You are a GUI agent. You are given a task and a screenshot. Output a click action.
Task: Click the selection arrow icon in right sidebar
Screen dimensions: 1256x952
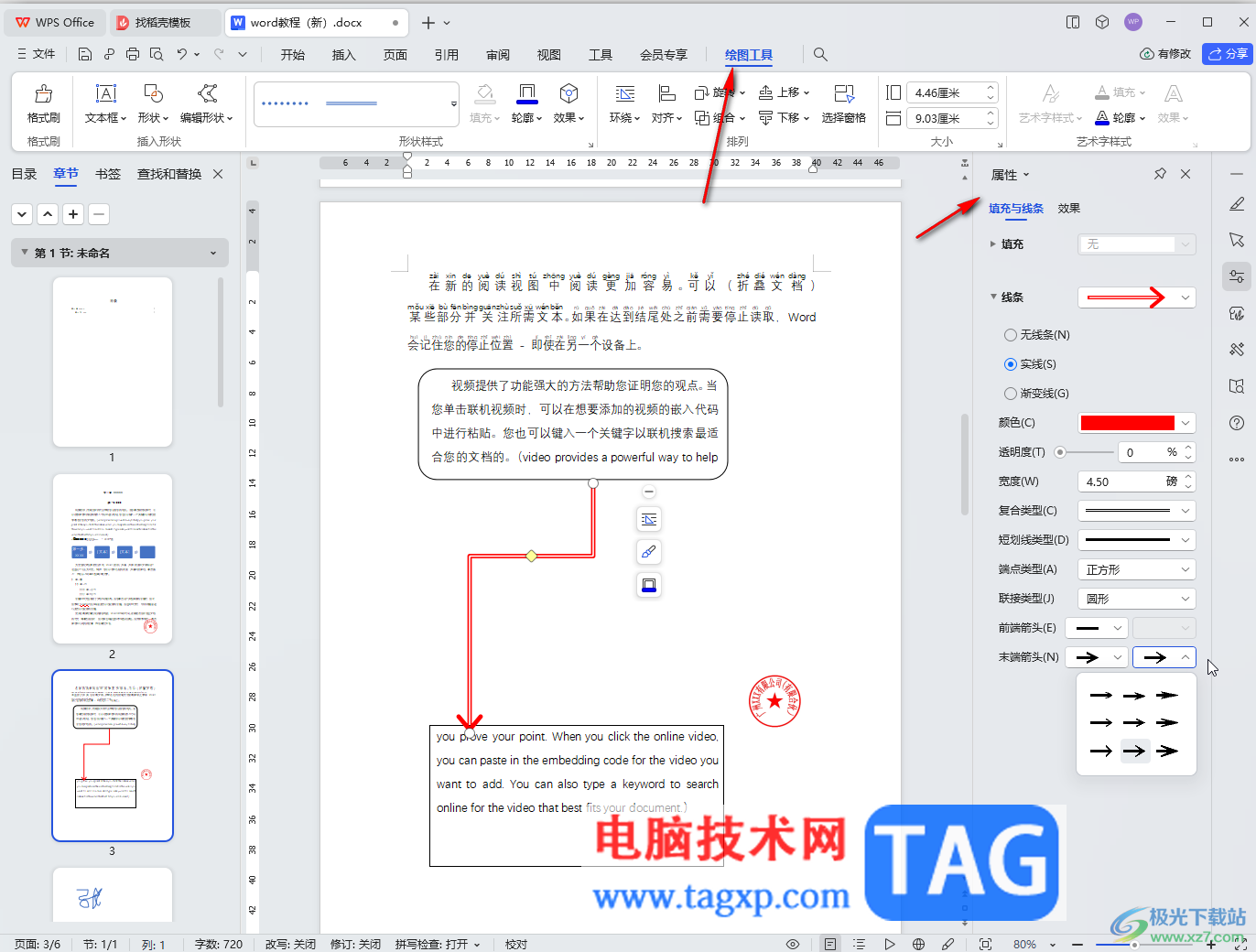[1237, 240]
